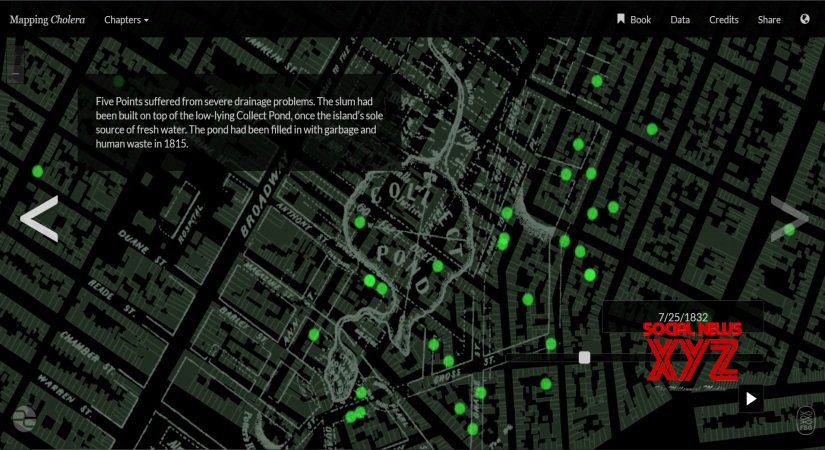Click the Mapping Cholera title link
The image size is (825, 450).
click(47, 20)
